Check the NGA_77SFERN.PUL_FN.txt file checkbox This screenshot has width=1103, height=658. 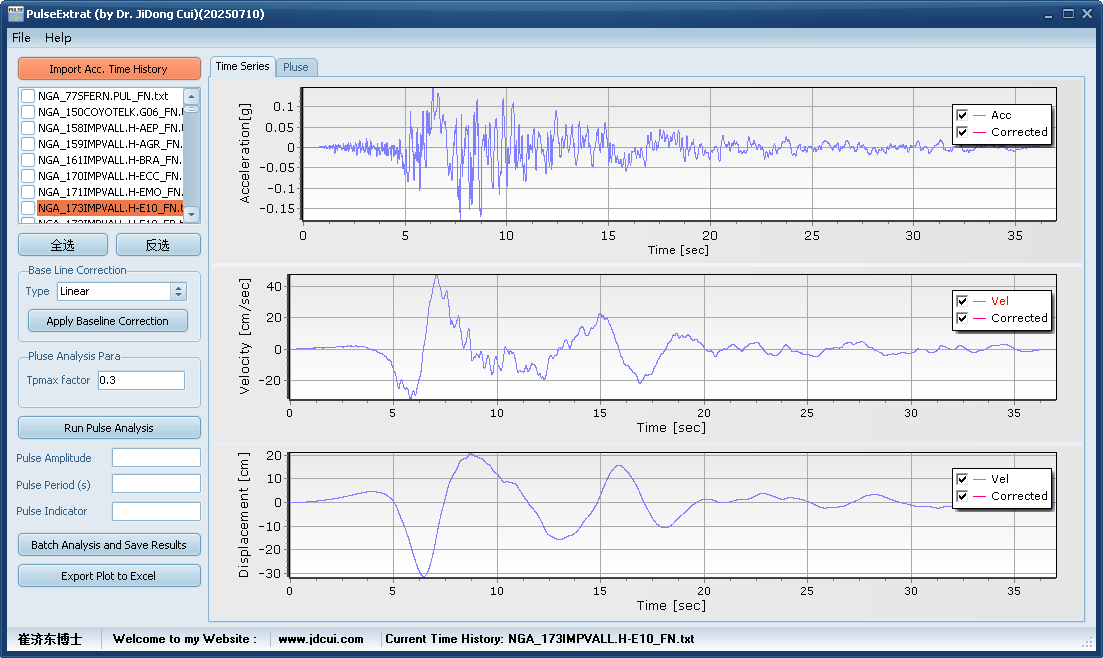click(28, 96)
